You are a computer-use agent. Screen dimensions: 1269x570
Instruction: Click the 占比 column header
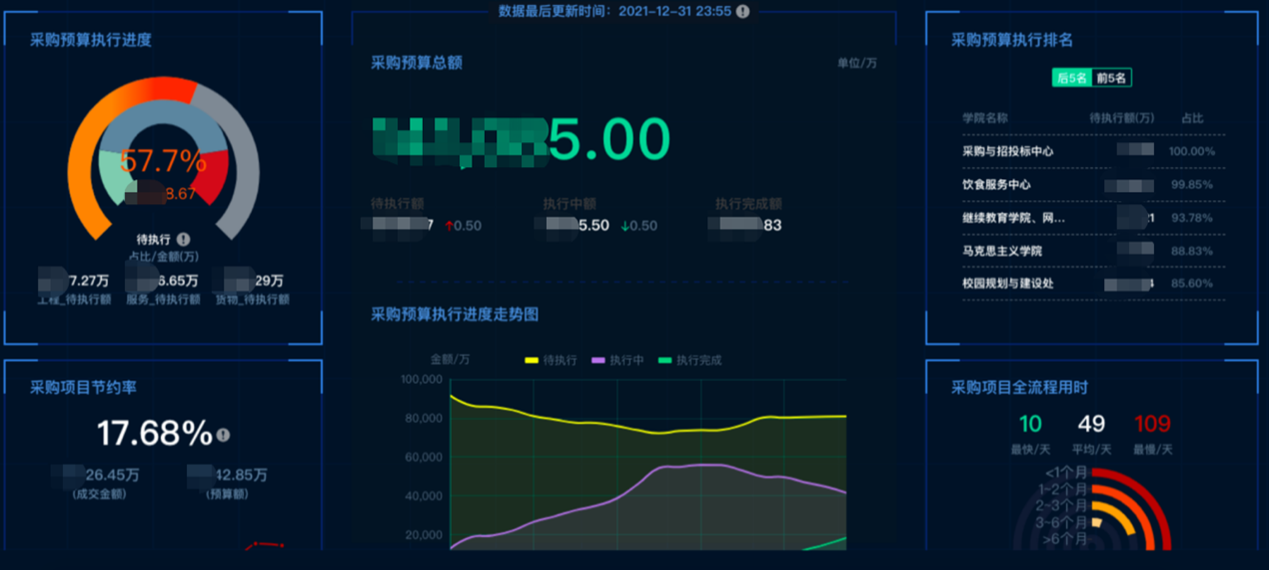tap(1192, 118)
